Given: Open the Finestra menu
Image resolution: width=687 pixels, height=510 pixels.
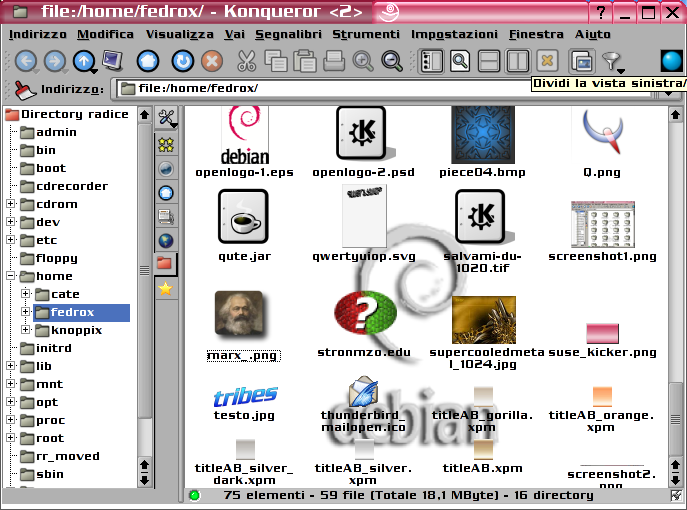Looking at the screenshot, I should [536, 34].
